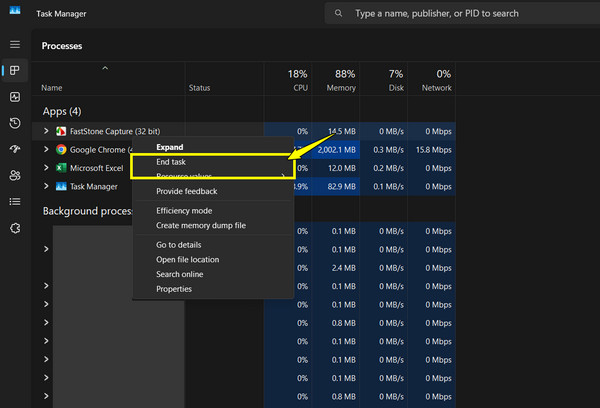Expand the Microsoft Excel process group

[x=46, y=168]
